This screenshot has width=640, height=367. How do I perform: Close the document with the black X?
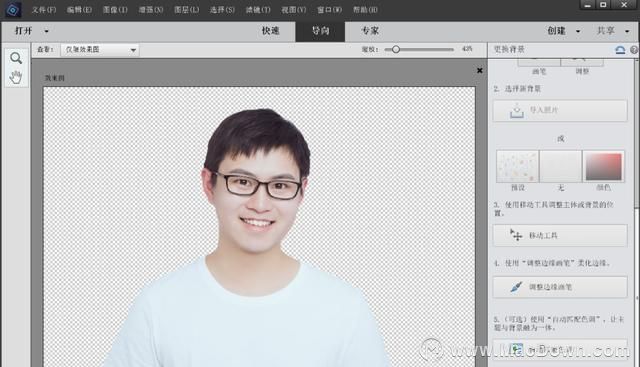480,70
